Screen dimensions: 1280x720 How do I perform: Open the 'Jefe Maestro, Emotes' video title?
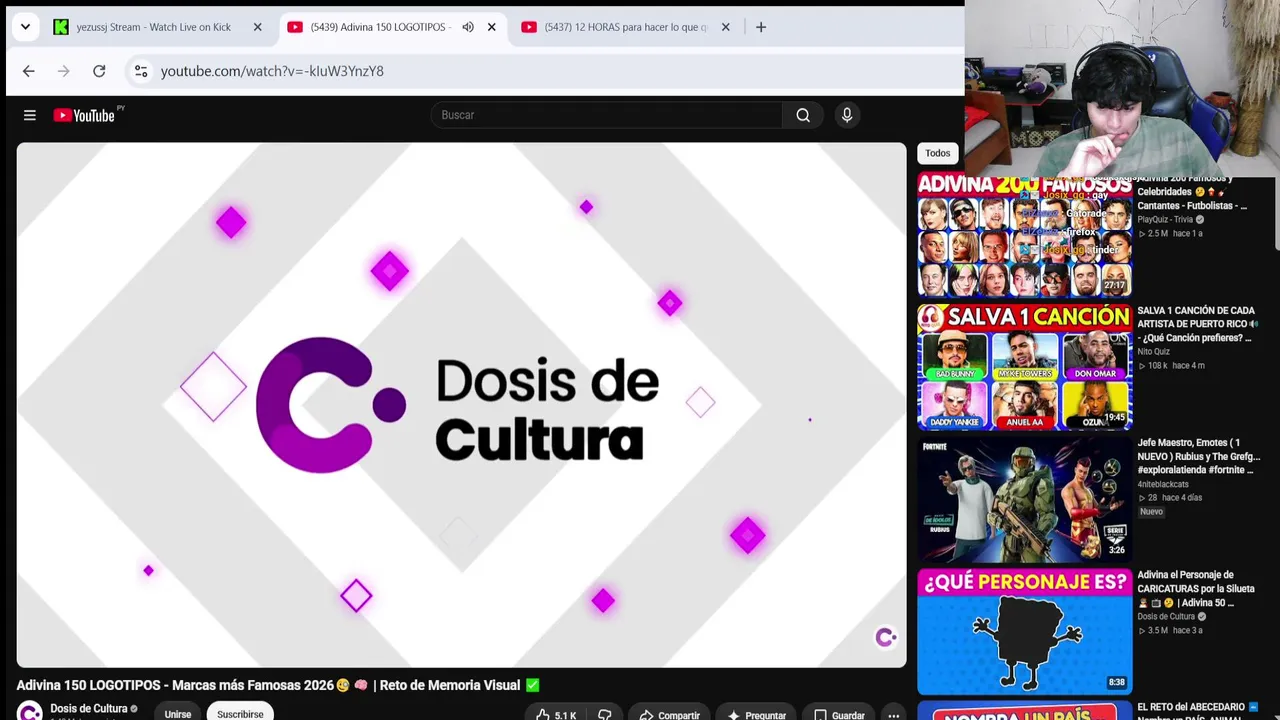click(x=1198, y=456)
